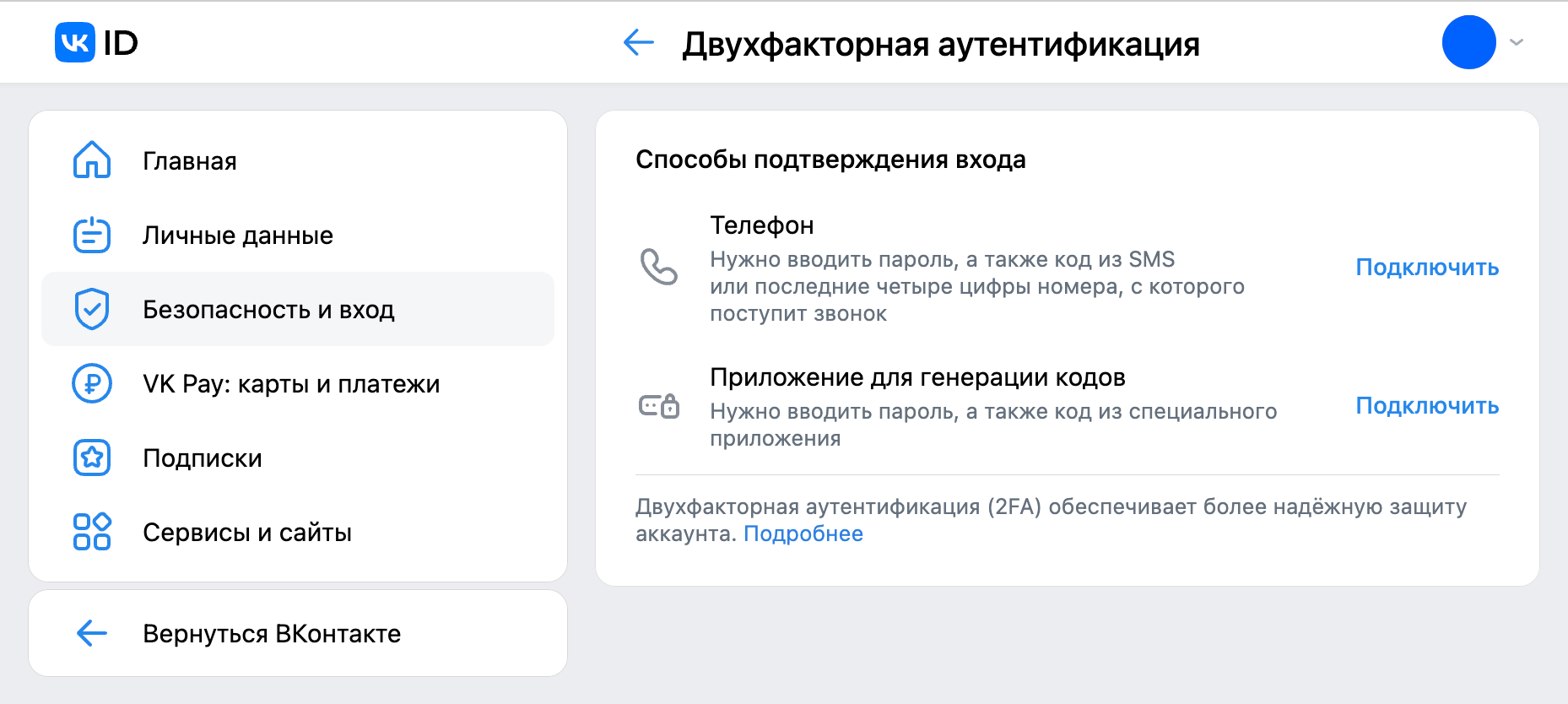Click the phone icon in Телефон row
This screenshot has height=704, width=1568.
click(x=658, y=267)
